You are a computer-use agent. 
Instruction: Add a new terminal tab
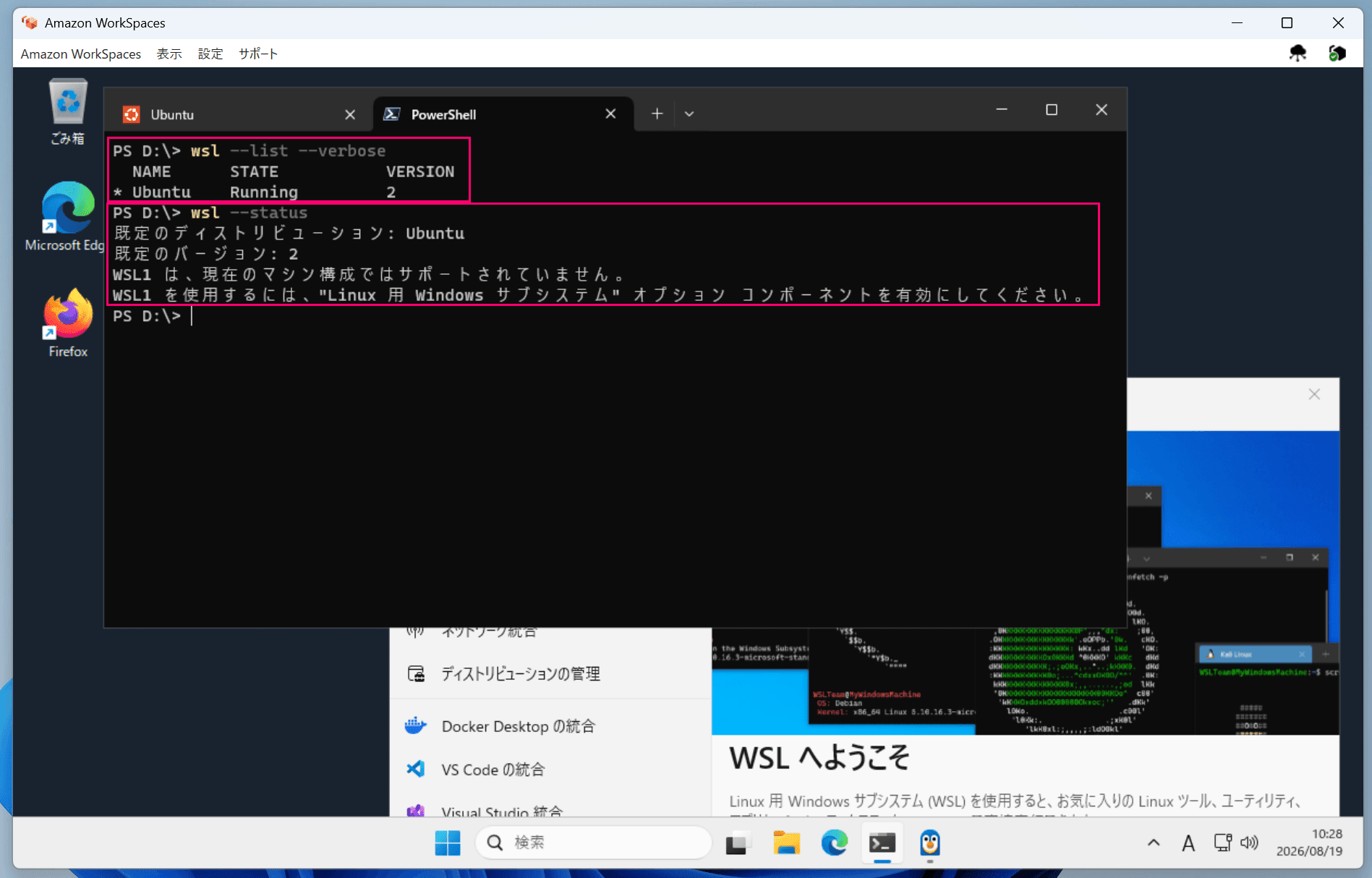point(657,114)
